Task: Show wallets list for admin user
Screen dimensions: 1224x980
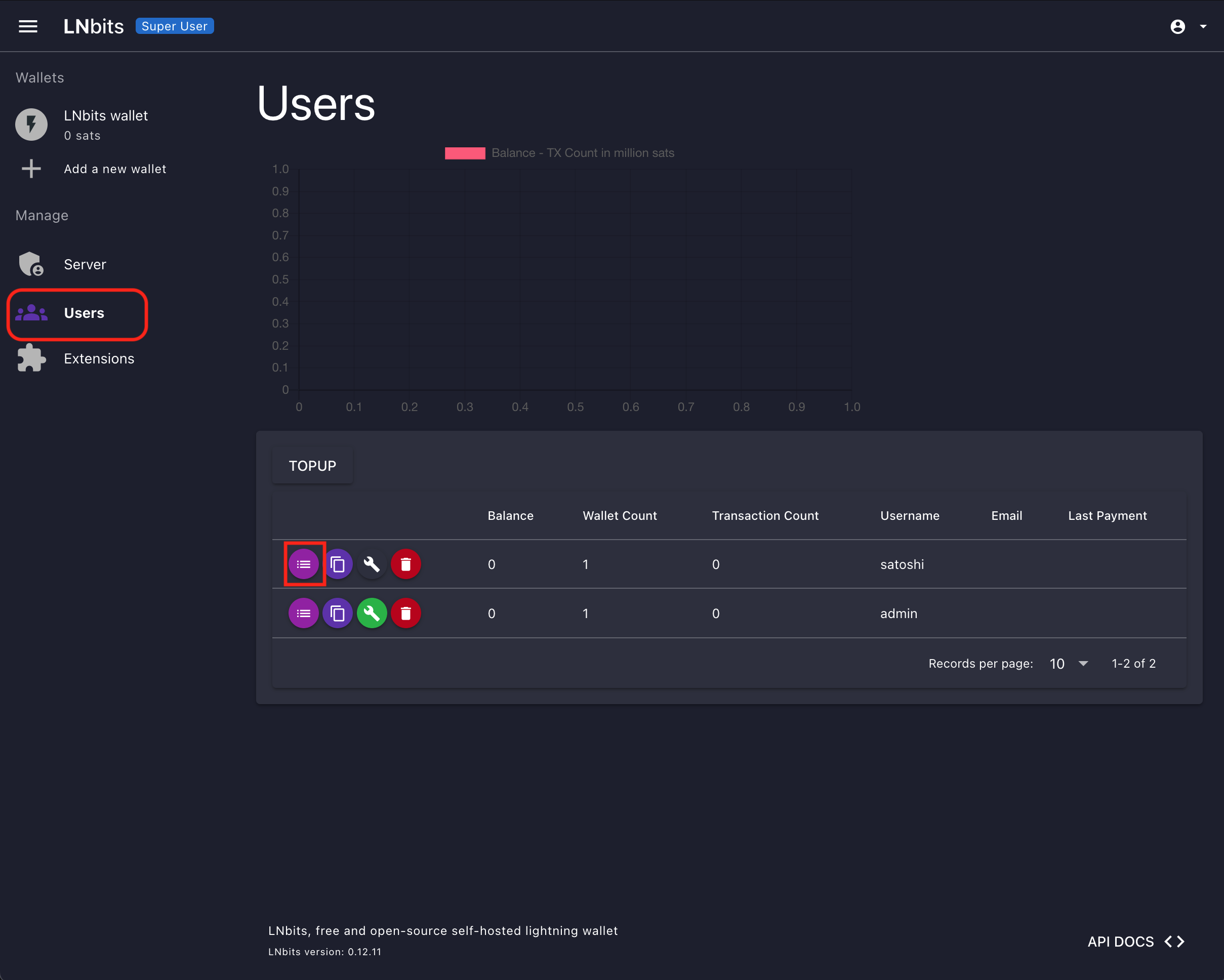Action: [304, 613]
